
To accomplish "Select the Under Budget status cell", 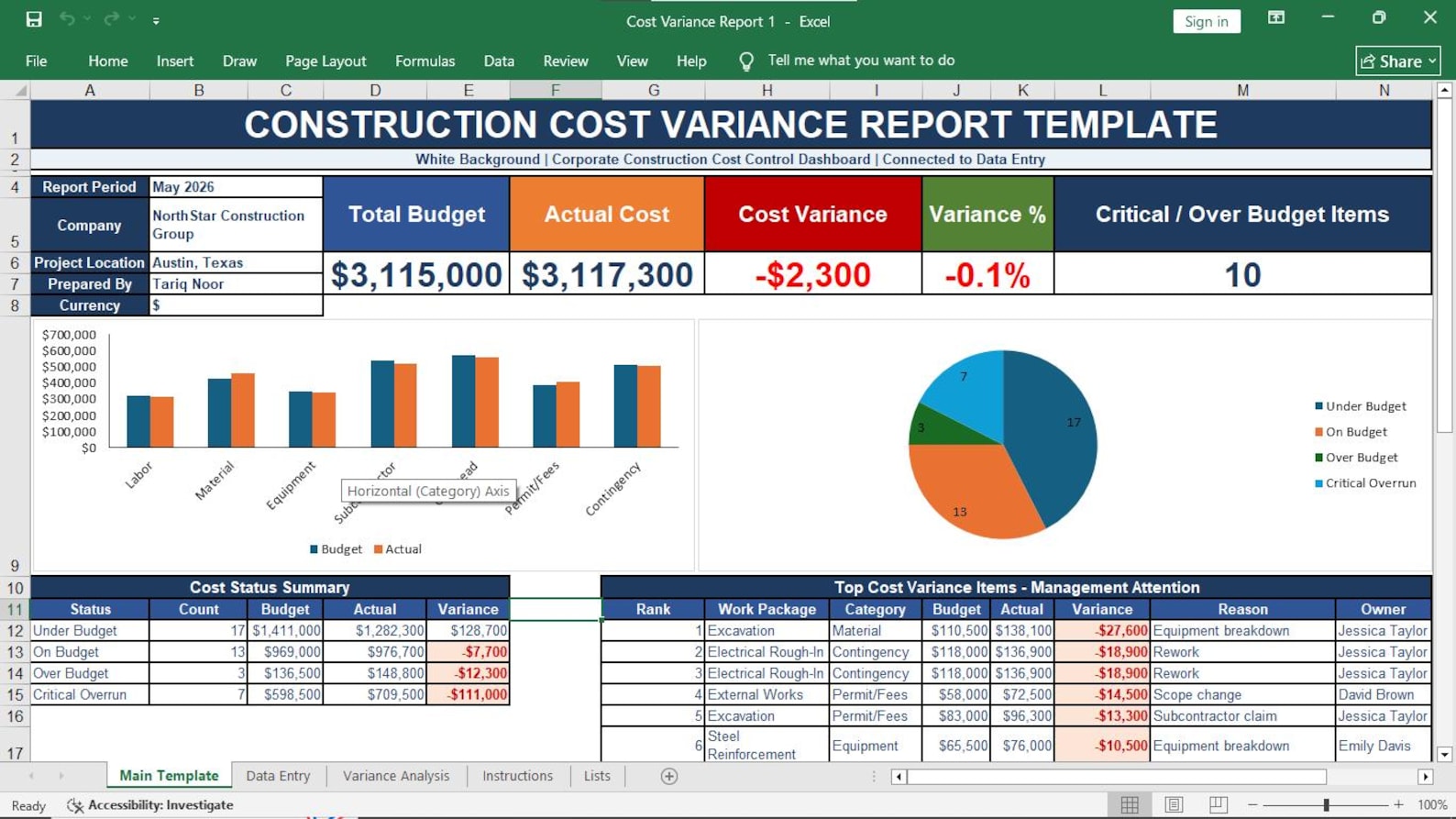I will (x=90, y=631).
